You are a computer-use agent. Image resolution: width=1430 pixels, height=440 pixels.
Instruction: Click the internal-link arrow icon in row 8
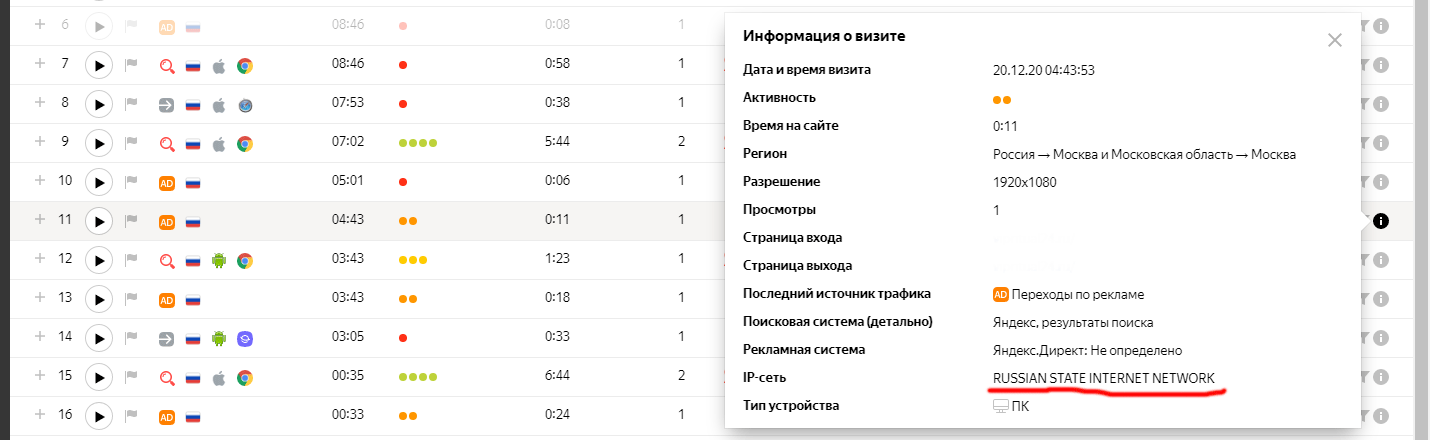[x=167, y=105]
